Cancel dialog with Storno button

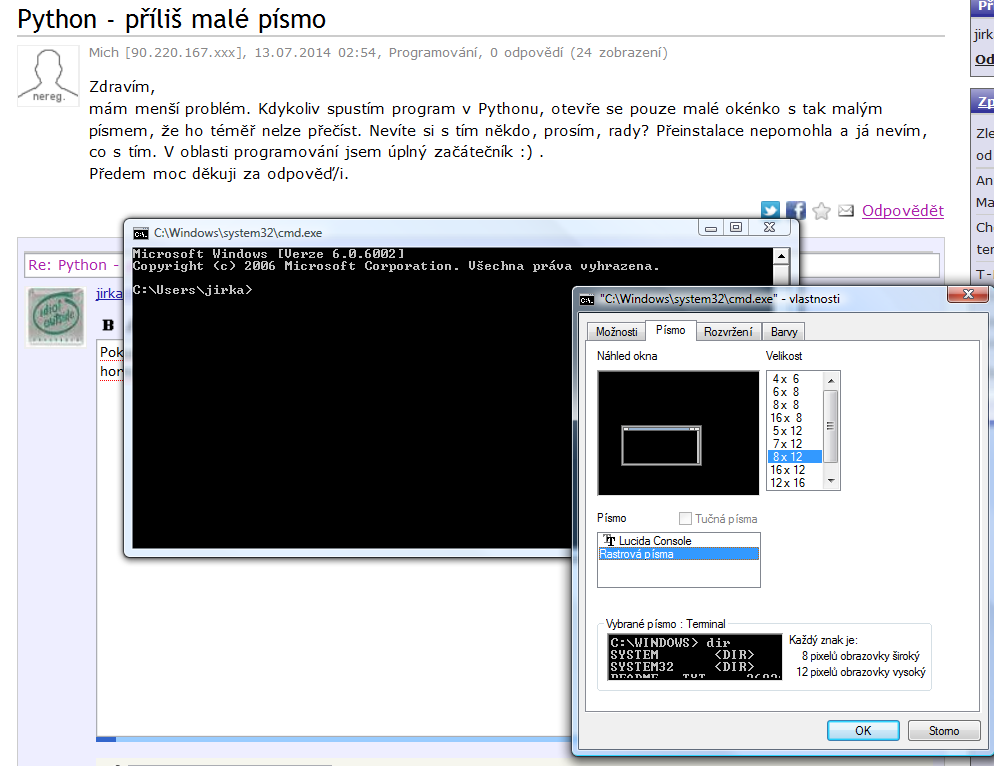[944, 730]
